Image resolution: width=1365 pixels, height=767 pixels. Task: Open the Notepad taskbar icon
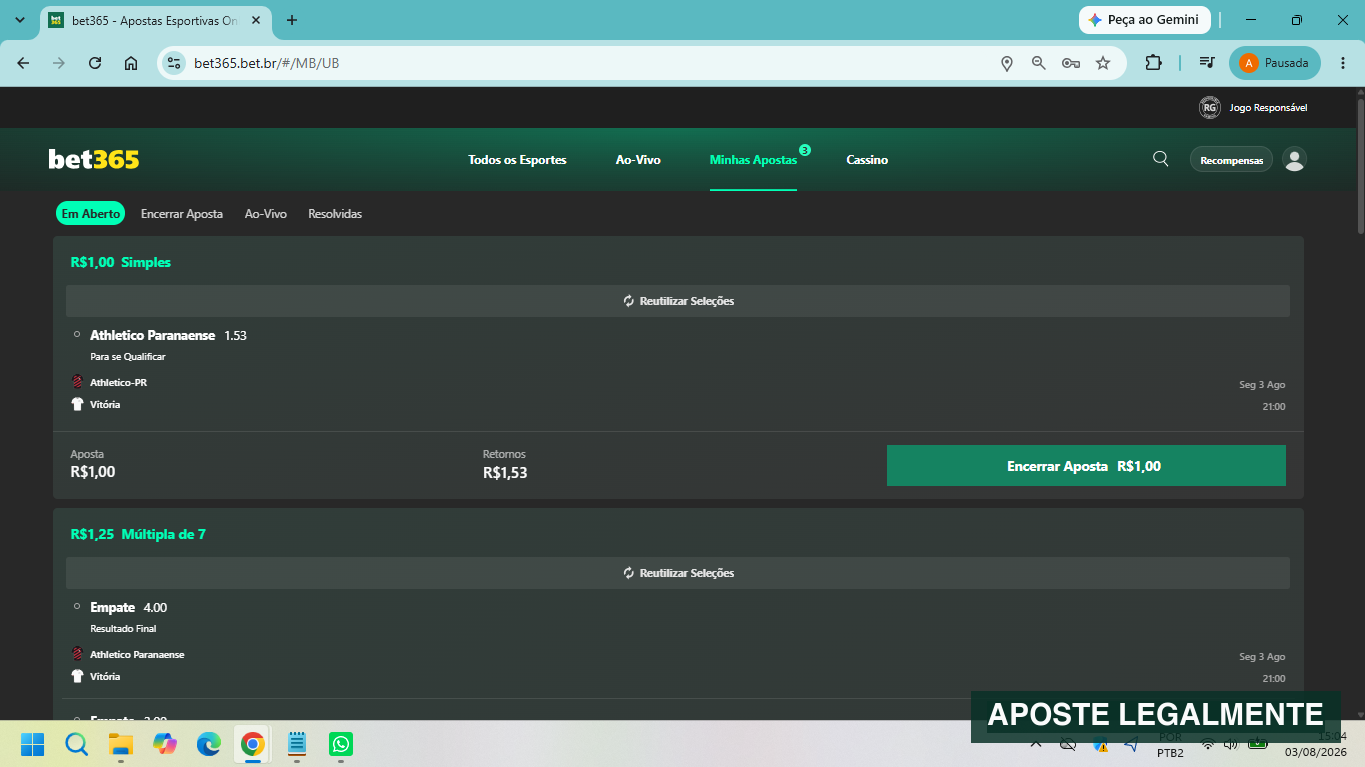pyautogui.click(x=297, y=744)
